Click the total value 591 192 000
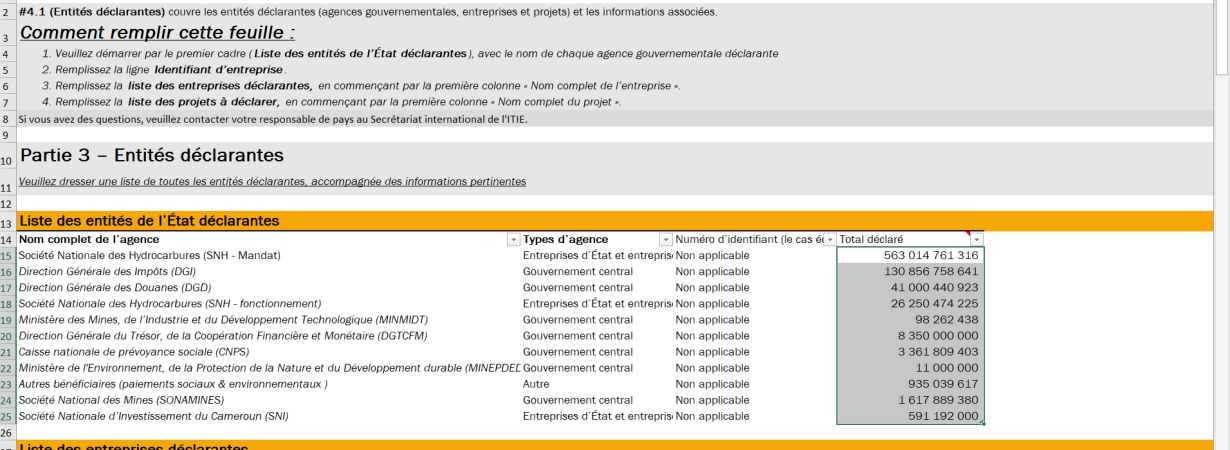Image resolution: width=1230 pixels, height=450 pixels. (x=910, y=416)
